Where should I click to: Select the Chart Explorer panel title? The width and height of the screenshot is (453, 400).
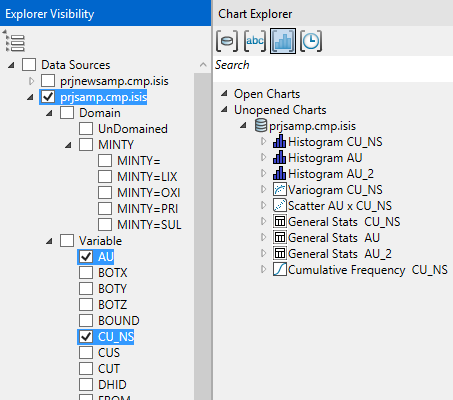click(x=255, y=14)
